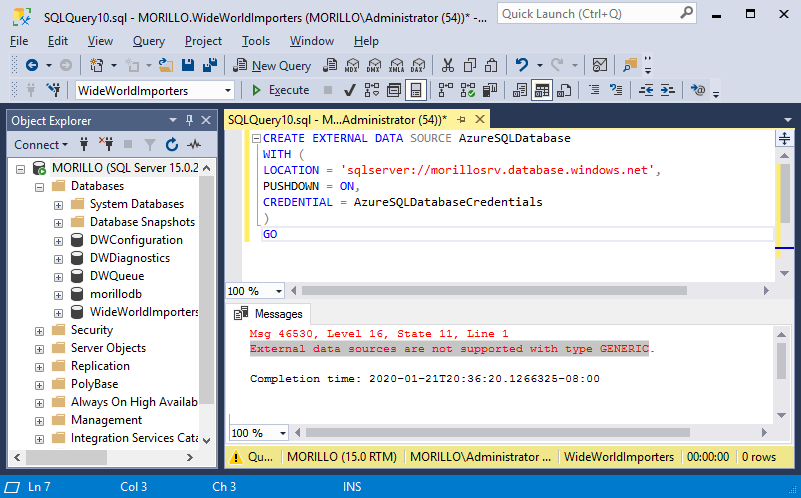Toggle IntelliSense Enabled button
This screenshot has height=498, width=801.
point(416,90)
